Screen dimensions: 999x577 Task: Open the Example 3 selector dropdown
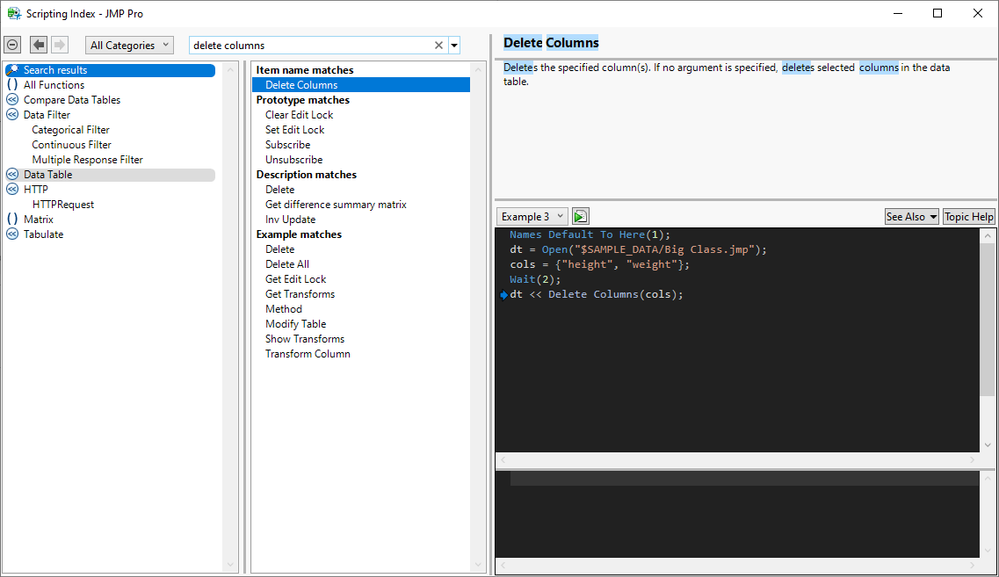[532, 216]
